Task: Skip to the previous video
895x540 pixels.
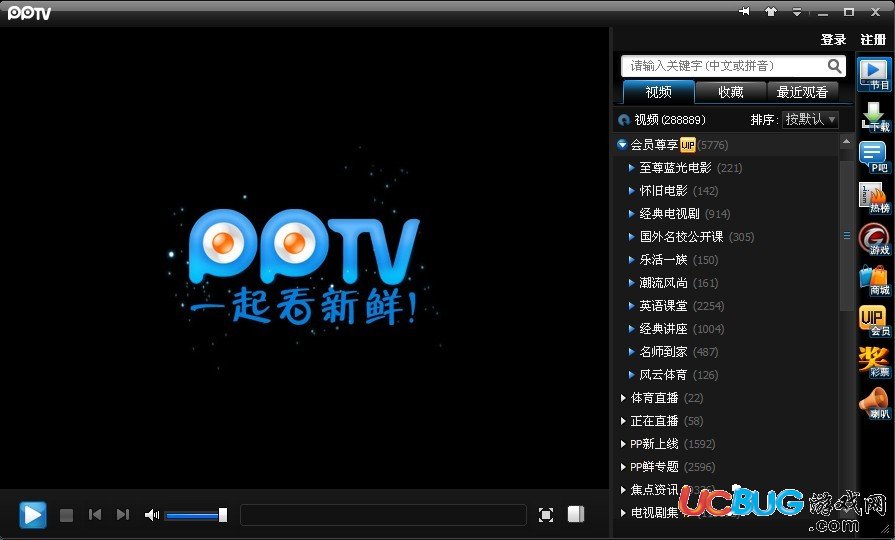Action: coord(95,515)
